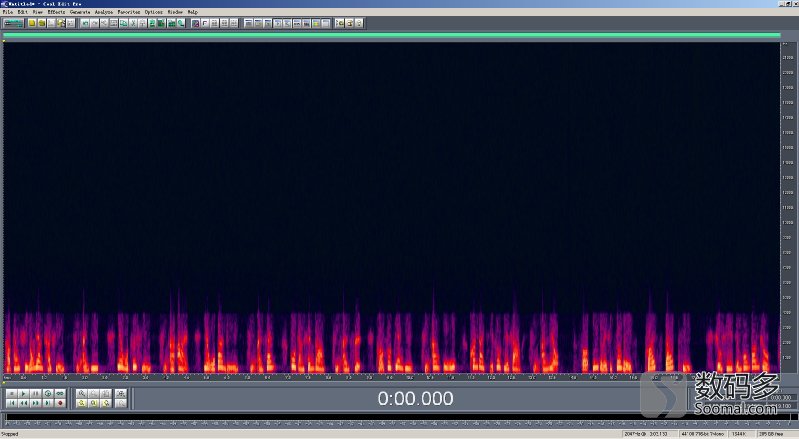Screen dimensions: 799x439
Task: Open the Generate menu
Action: [79, 12]
